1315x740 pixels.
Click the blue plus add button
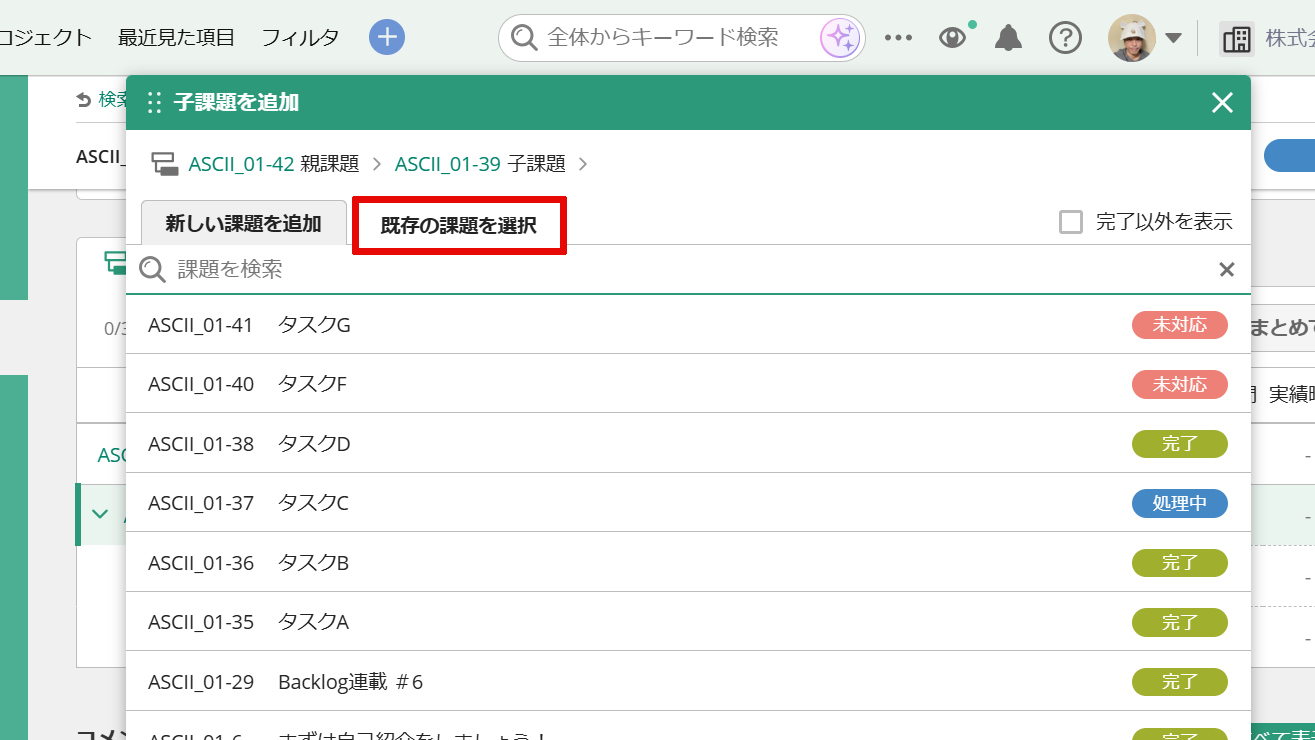386,38
